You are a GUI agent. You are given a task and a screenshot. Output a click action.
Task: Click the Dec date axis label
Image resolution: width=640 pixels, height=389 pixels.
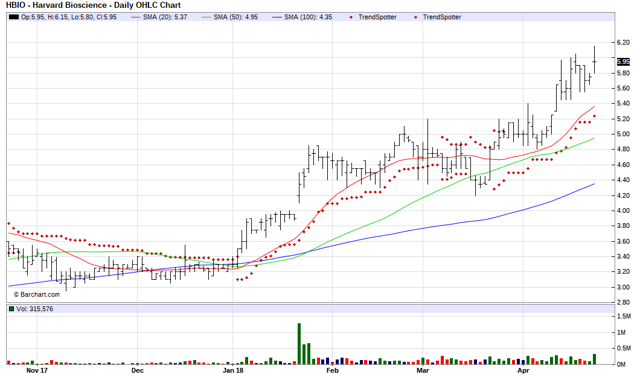tap(138, 371)
